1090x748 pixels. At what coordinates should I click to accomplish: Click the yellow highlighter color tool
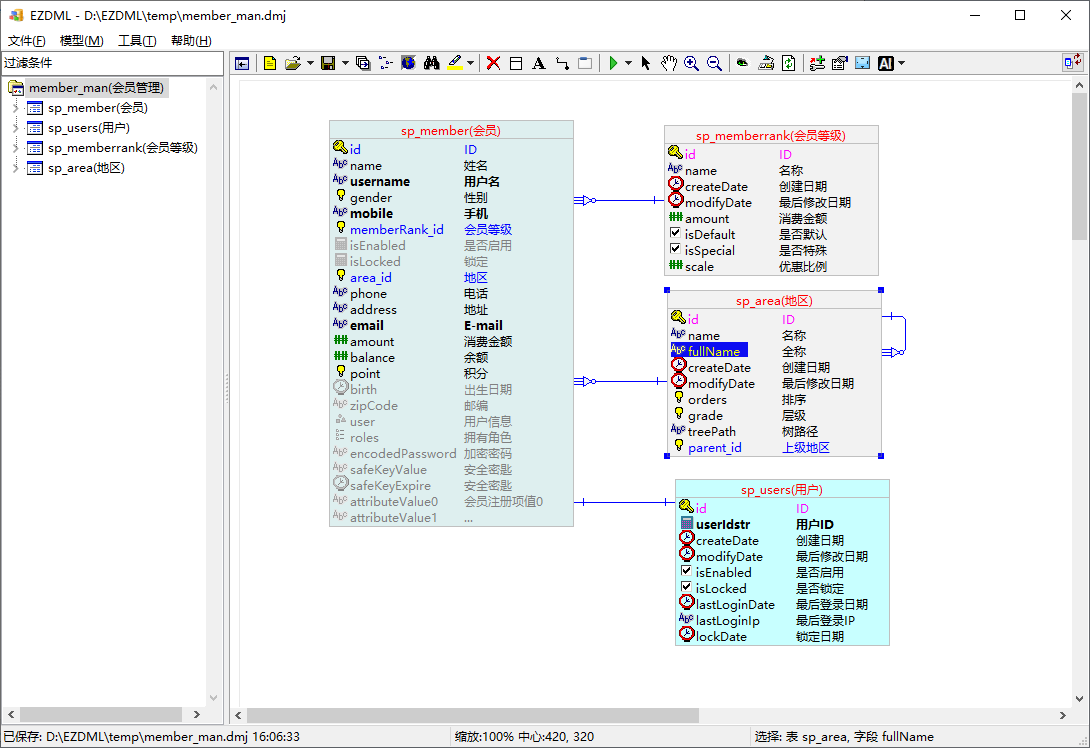[455, 63]
